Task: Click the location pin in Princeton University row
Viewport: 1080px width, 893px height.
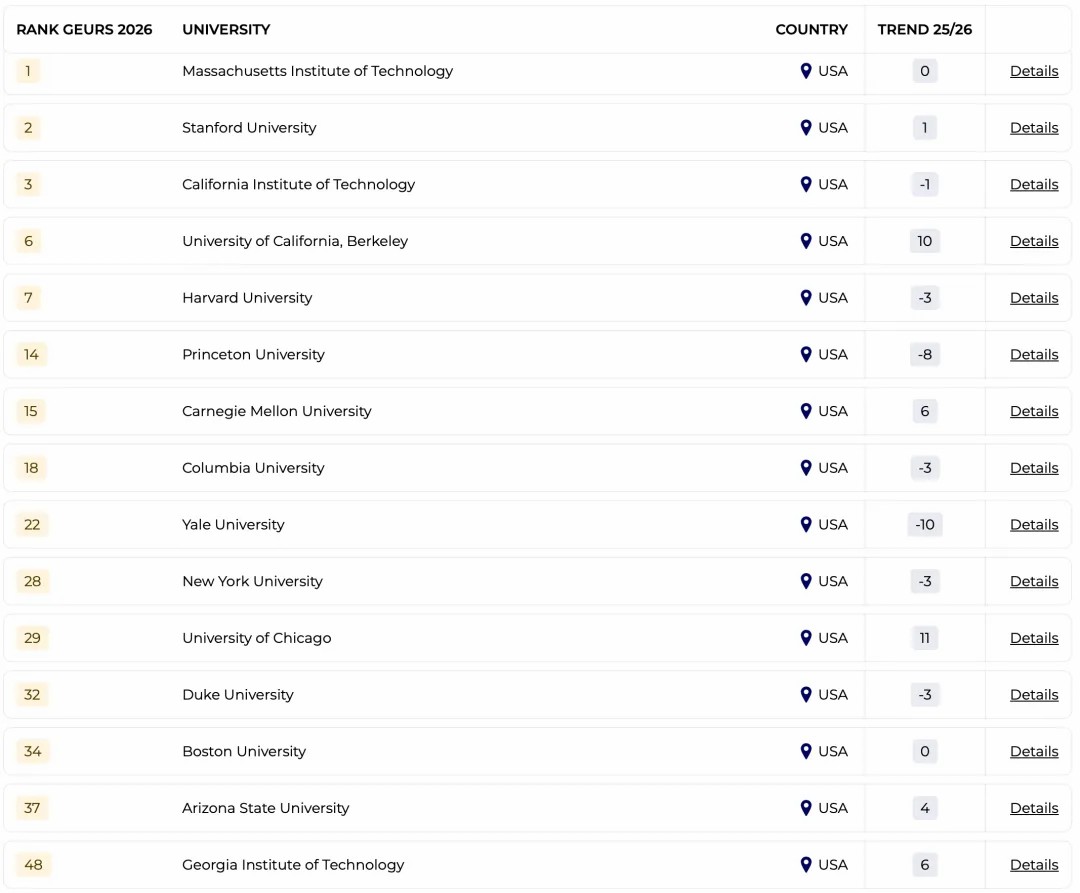Action: click(806, 355)
